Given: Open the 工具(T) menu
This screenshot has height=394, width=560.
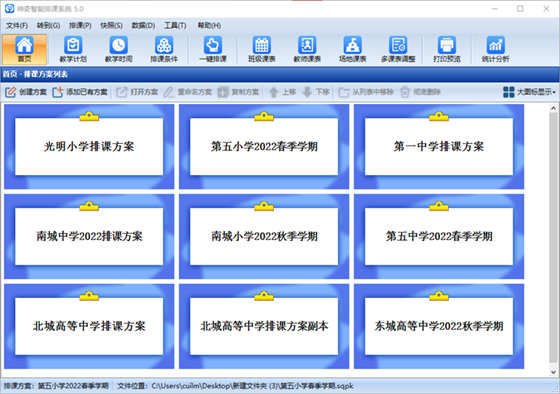Looking at the screenshot, I should point(175,25).
